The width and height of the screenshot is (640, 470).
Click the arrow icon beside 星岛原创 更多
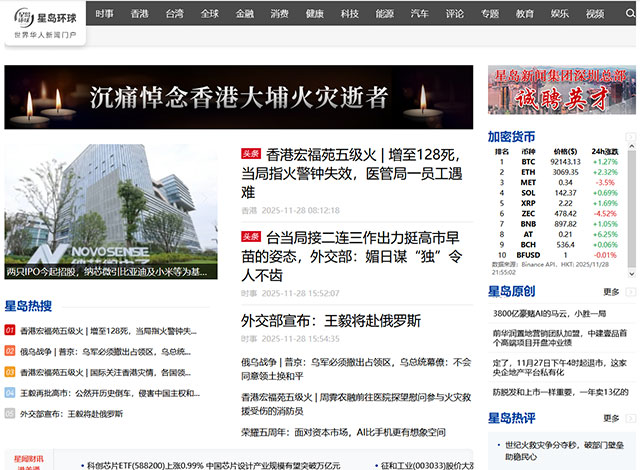[629, 291]
